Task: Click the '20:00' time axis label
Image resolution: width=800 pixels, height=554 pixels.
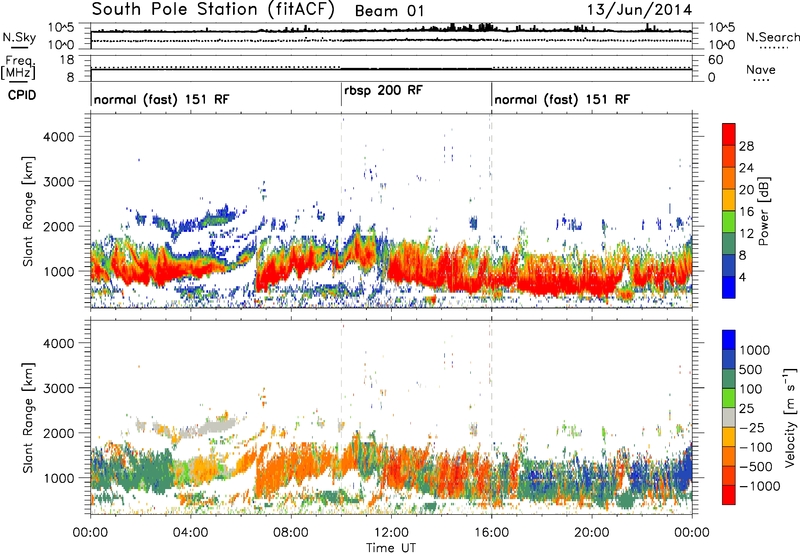Action: [x=592, y=533]
